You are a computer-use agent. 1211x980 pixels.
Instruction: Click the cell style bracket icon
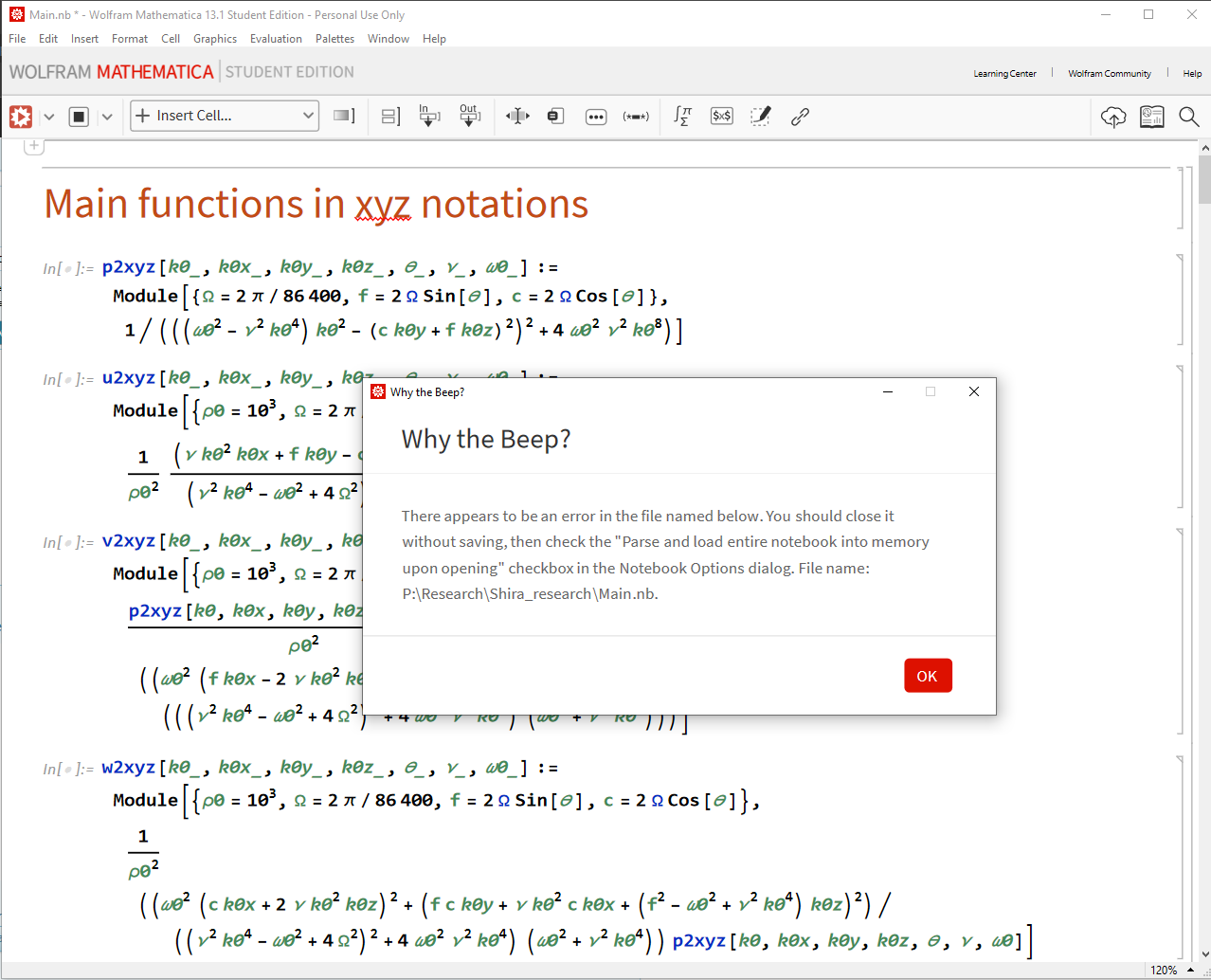344,116
